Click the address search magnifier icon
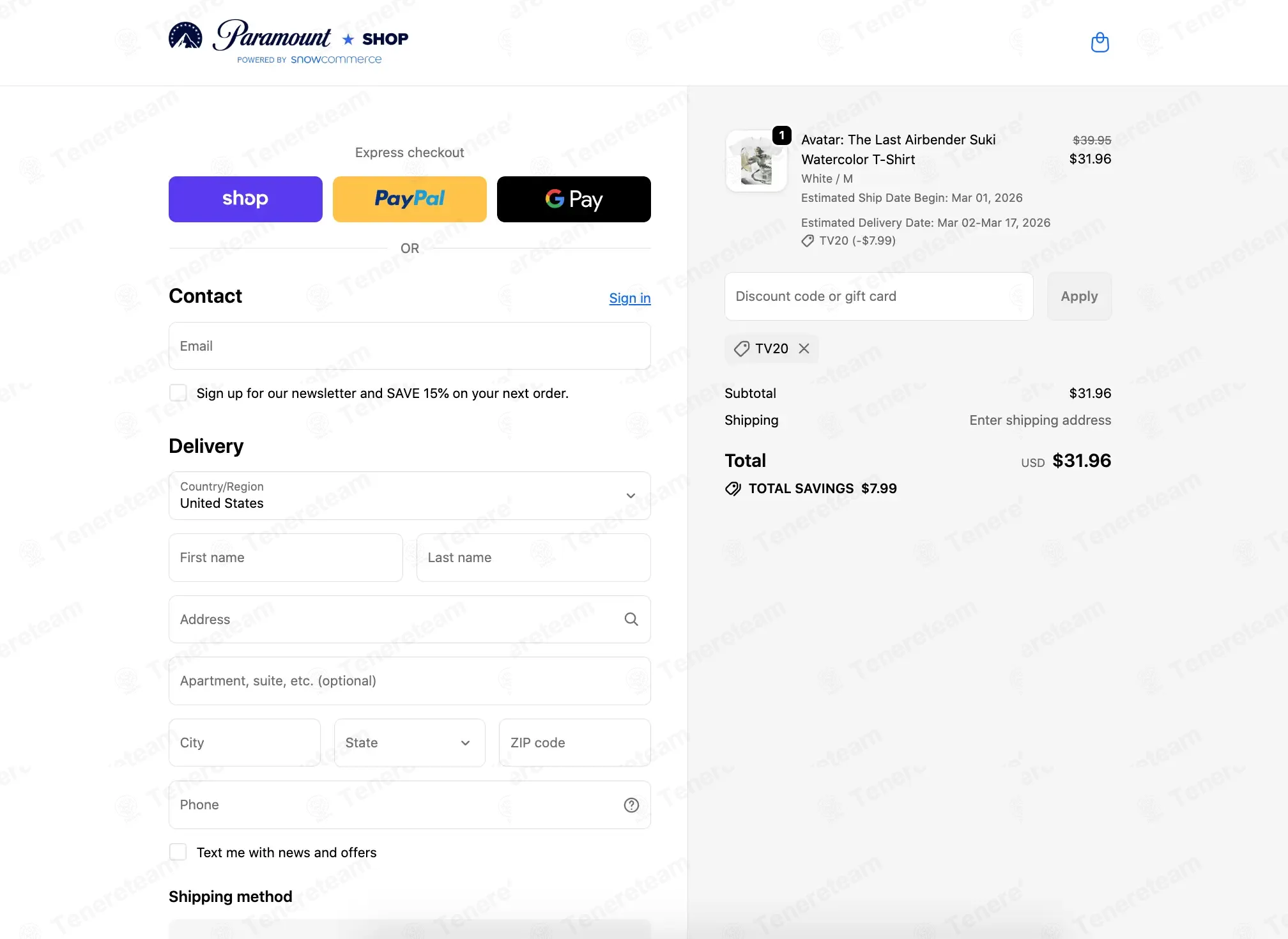1288x939 pixels. click(631, 619)
